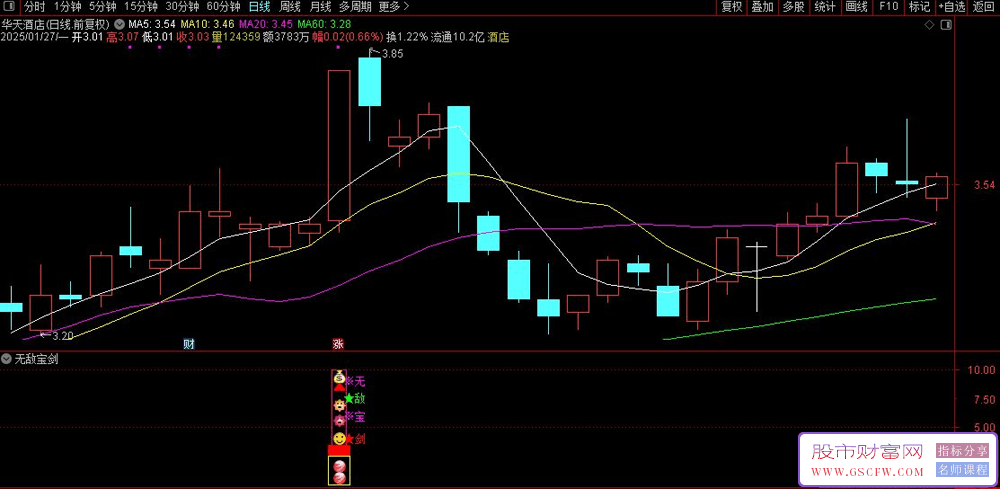Click the 叠加 overlay button
The height and width of the screenshot is (489, 1000).
pos(762,7)
